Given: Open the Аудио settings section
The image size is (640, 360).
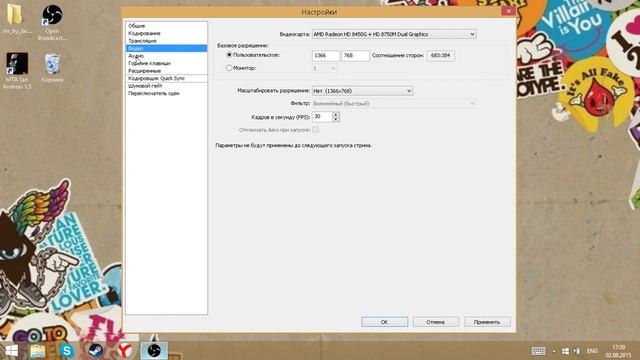Looking at the screenshot, I should tap(136, 56).
